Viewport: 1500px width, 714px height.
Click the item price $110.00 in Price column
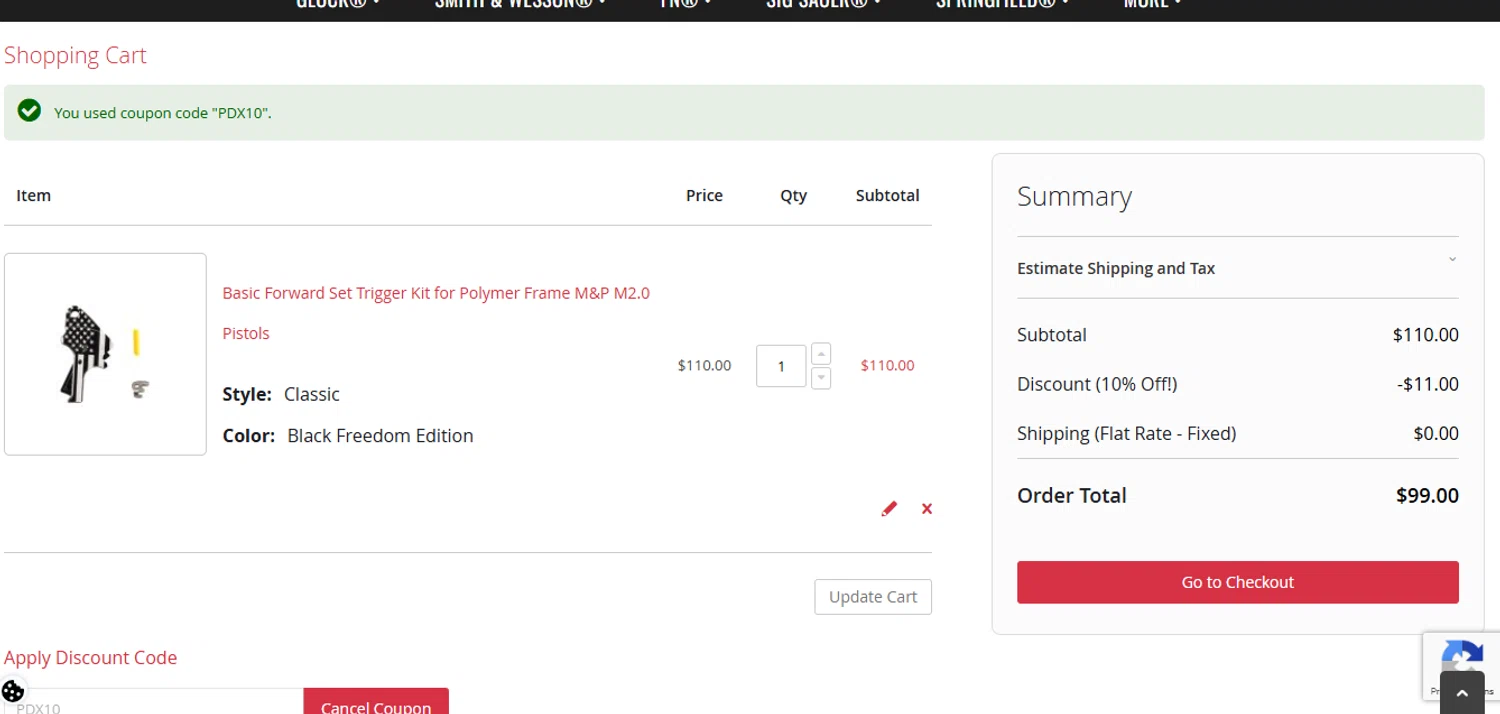point(704,365)
